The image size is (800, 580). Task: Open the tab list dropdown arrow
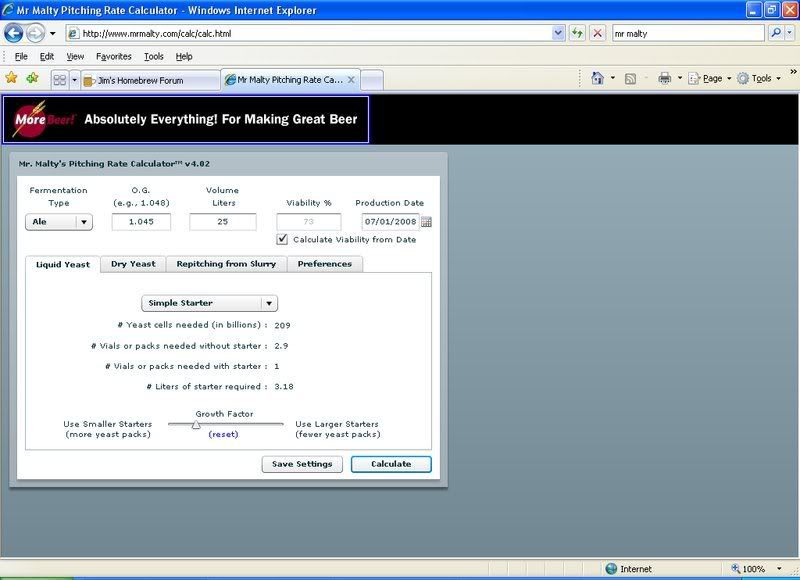tap(74, 80)
